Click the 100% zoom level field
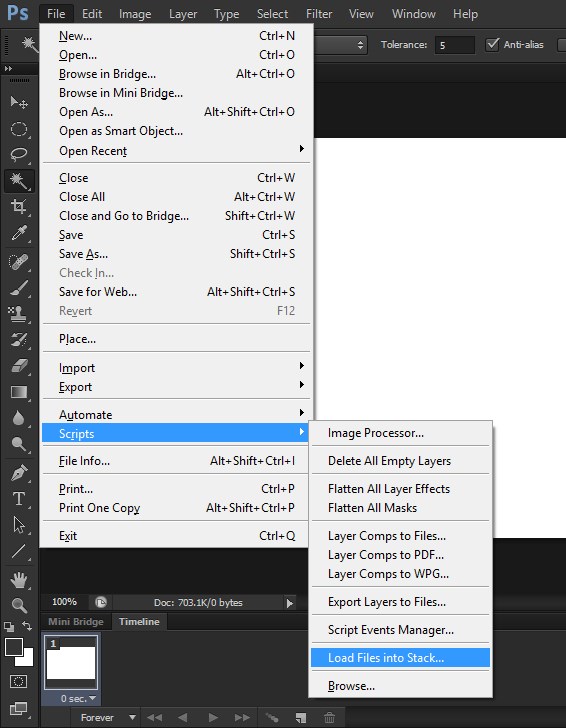Viewport: 566px width, 728px height. [x=65, y=602]
